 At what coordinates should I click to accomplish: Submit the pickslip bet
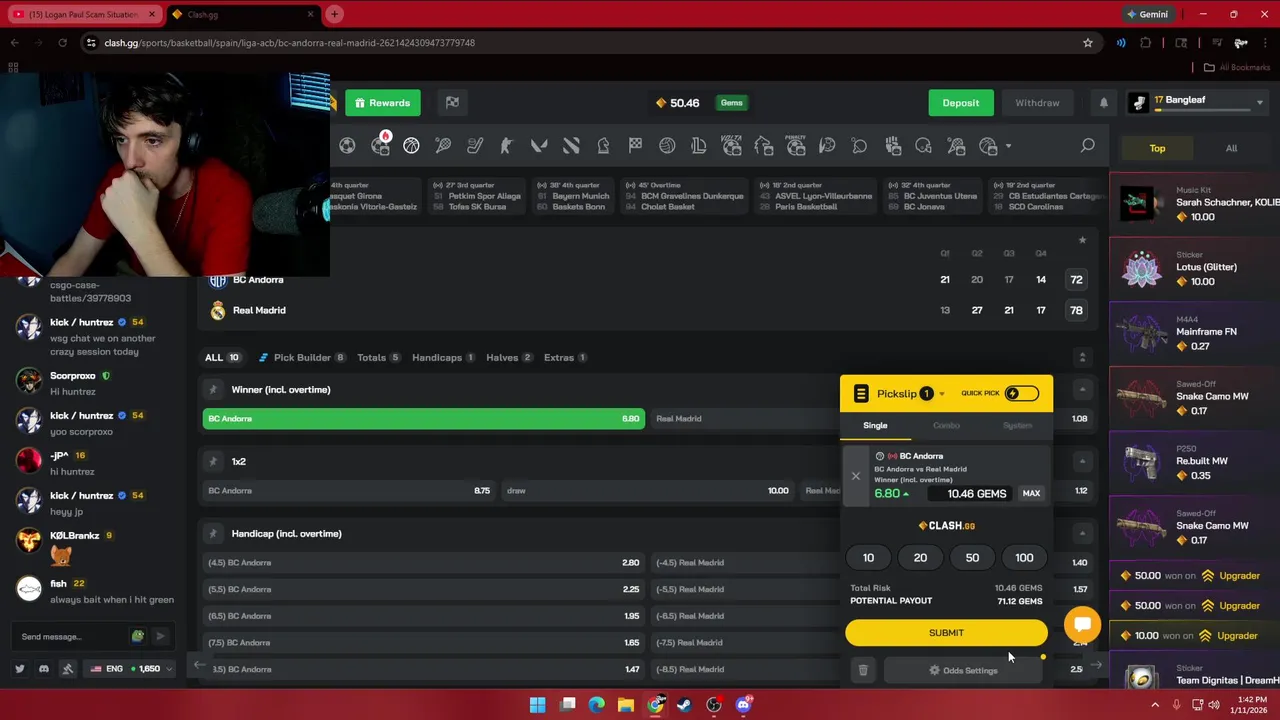946,632
